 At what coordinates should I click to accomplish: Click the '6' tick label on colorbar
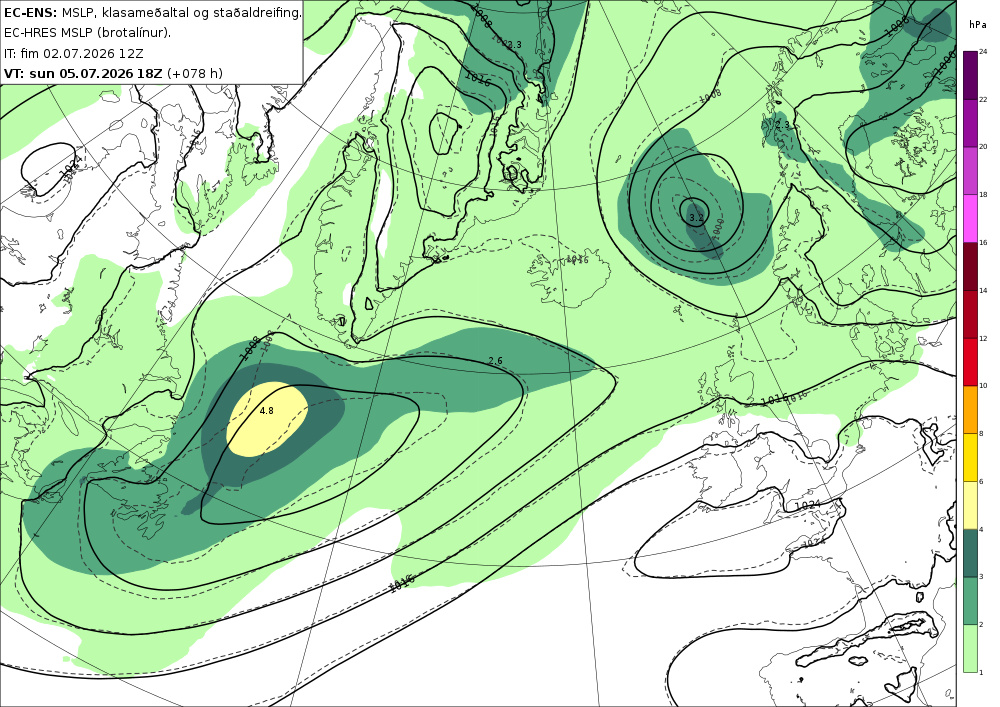tap(982, 481)
